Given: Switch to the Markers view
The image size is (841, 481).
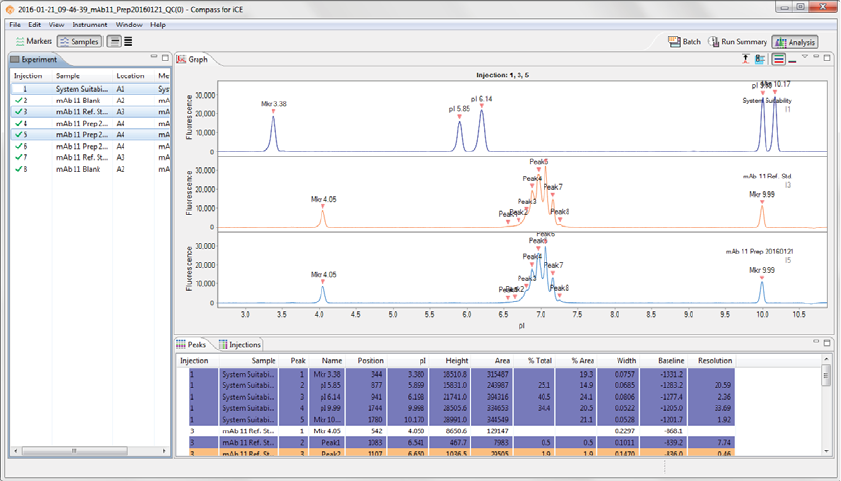Looking at the screenshot, I should 32,41.
